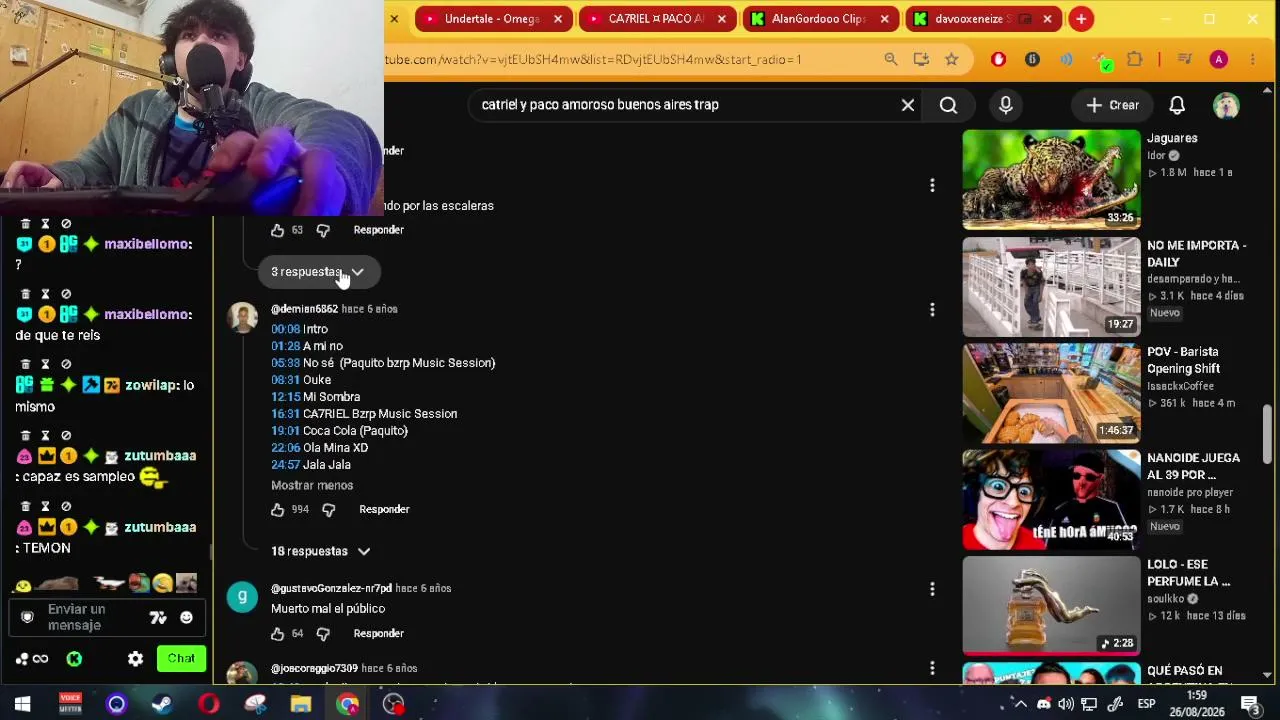Open the POV - Barista Opening Shift thumbnail
Viewport: 1280px width, 720px height.
[x=1051, y=393]
